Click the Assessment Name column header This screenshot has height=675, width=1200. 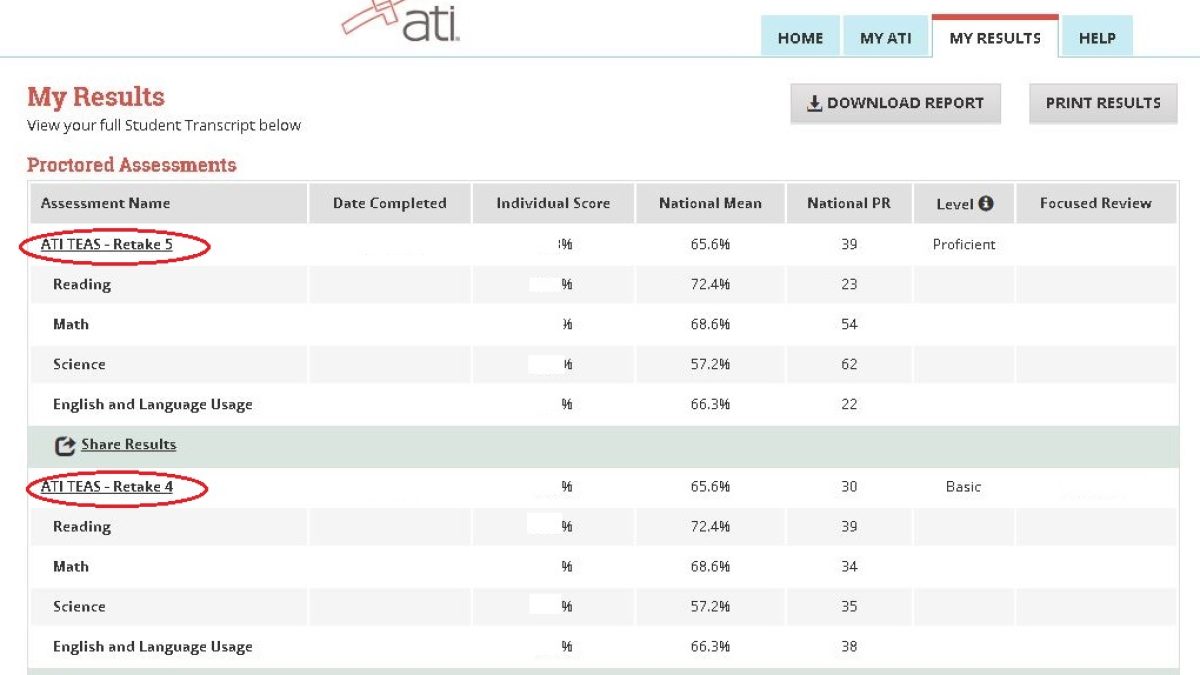pyautogui.click(x=105, y=203)
